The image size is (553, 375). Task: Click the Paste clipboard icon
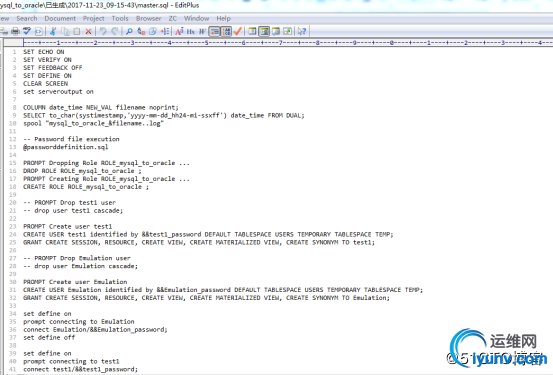pos(77,31)
